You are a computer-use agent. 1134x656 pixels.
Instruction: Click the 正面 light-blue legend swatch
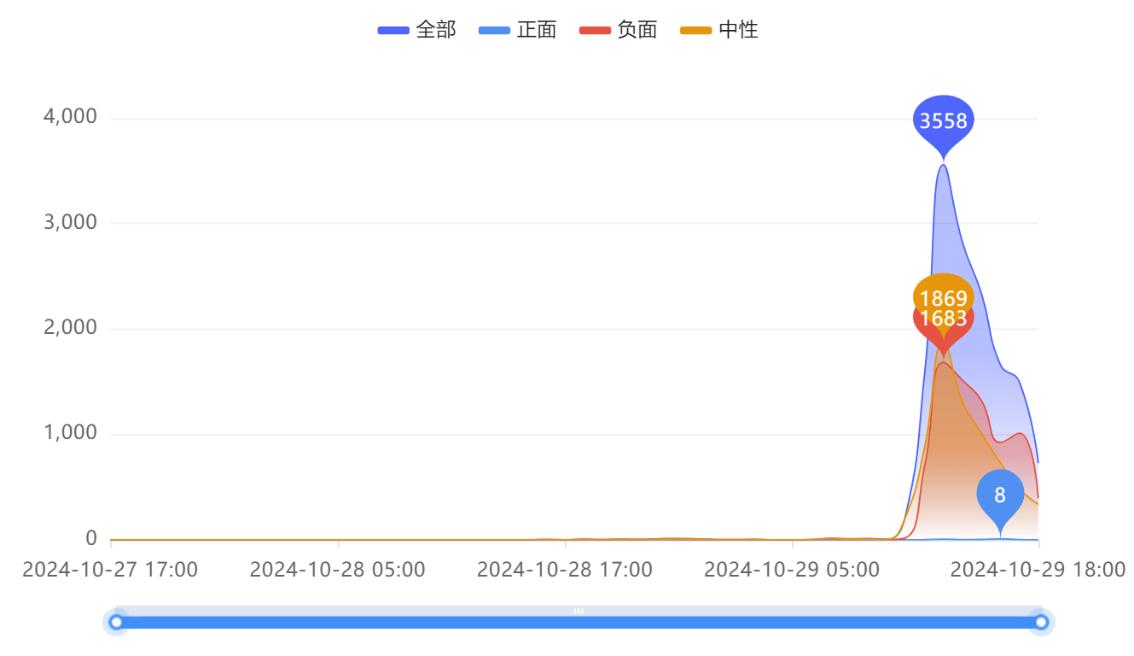(x=495, y=30)
